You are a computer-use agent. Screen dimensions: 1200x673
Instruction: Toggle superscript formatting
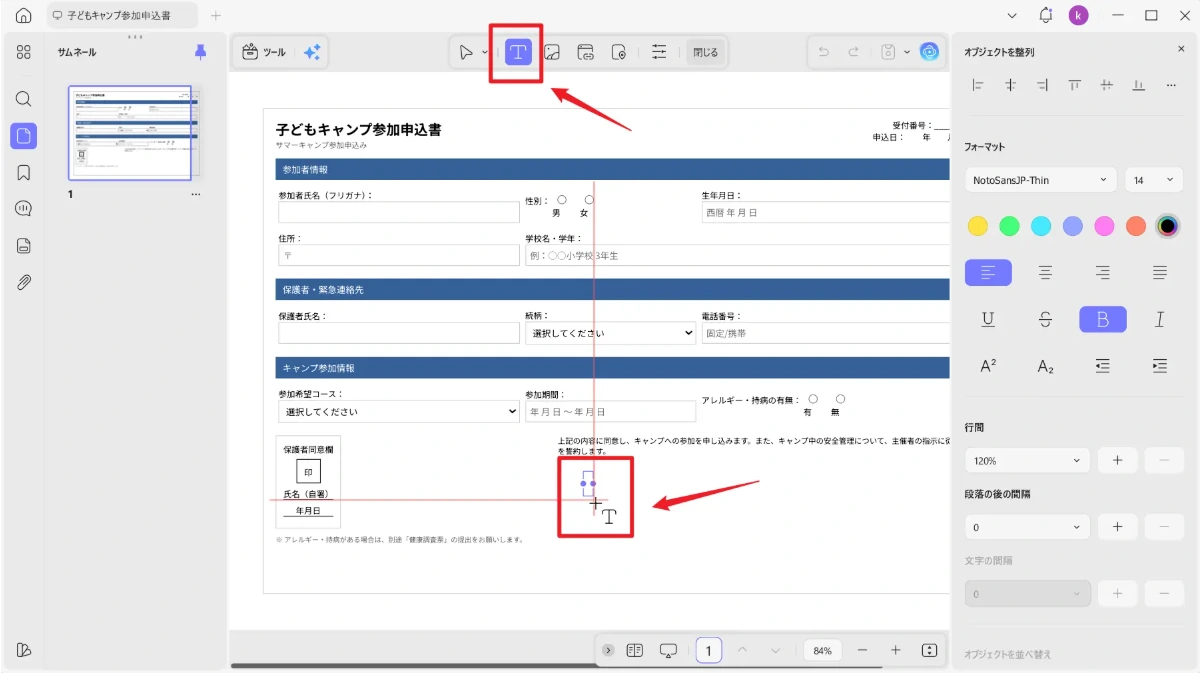point(988,366)
